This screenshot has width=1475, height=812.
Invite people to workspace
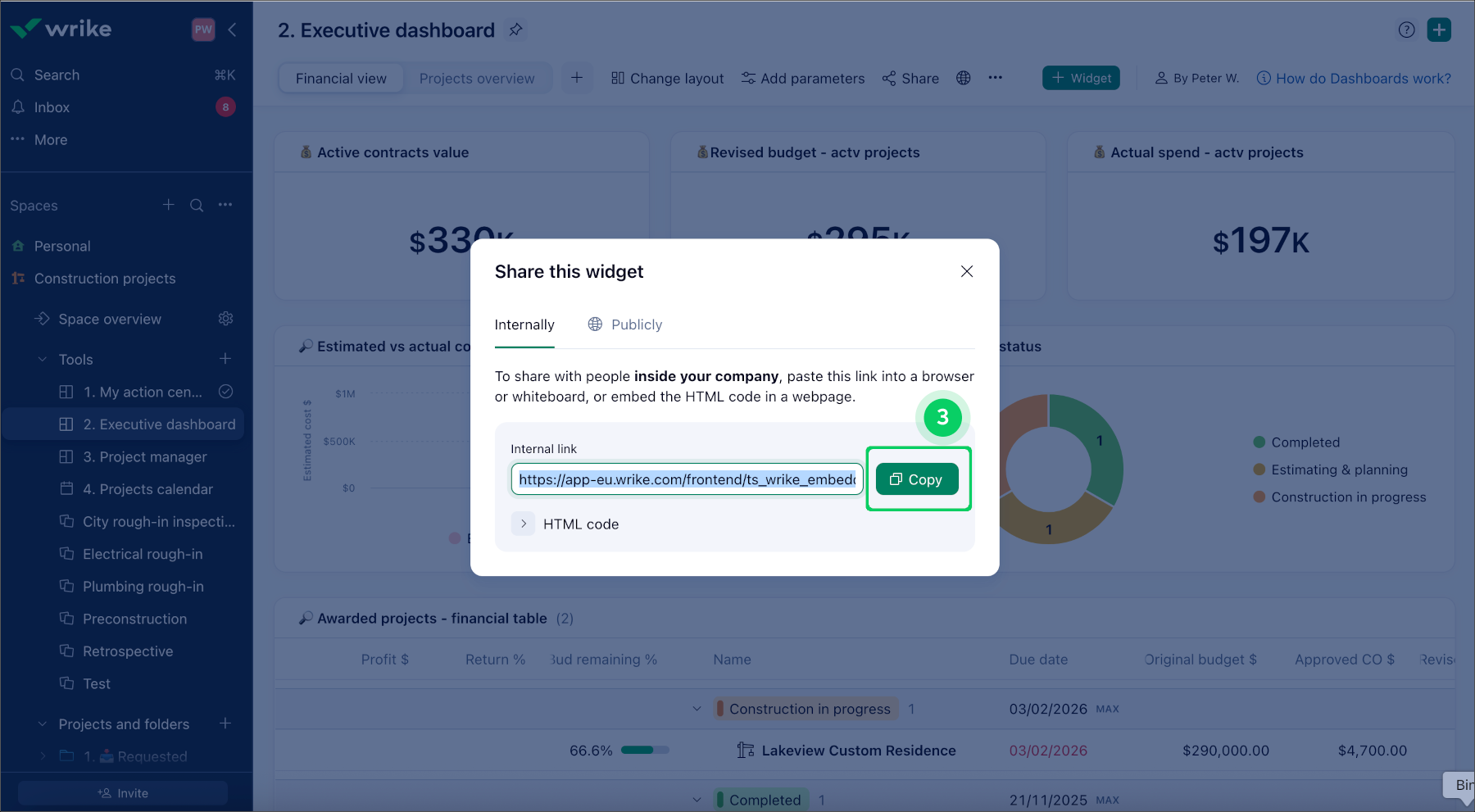coord(123,793)
